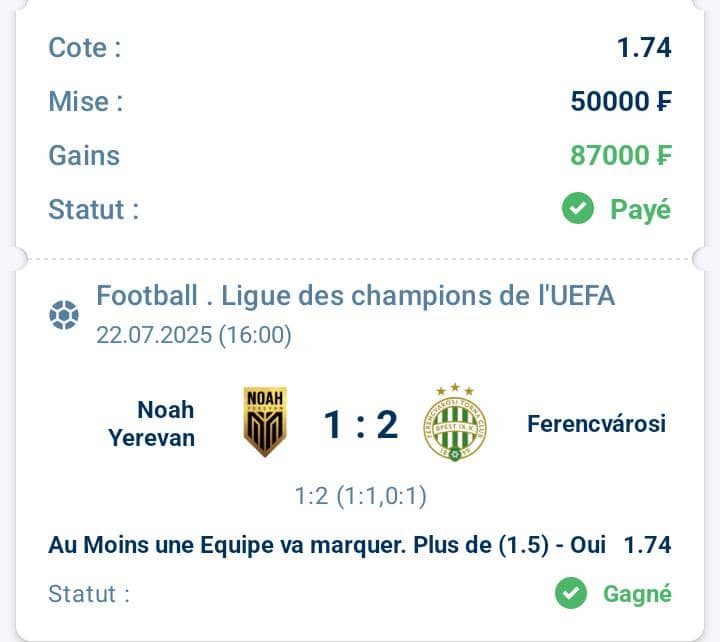
Task: Click the 1 : 2 final score
Action: [x=360, y=425]
